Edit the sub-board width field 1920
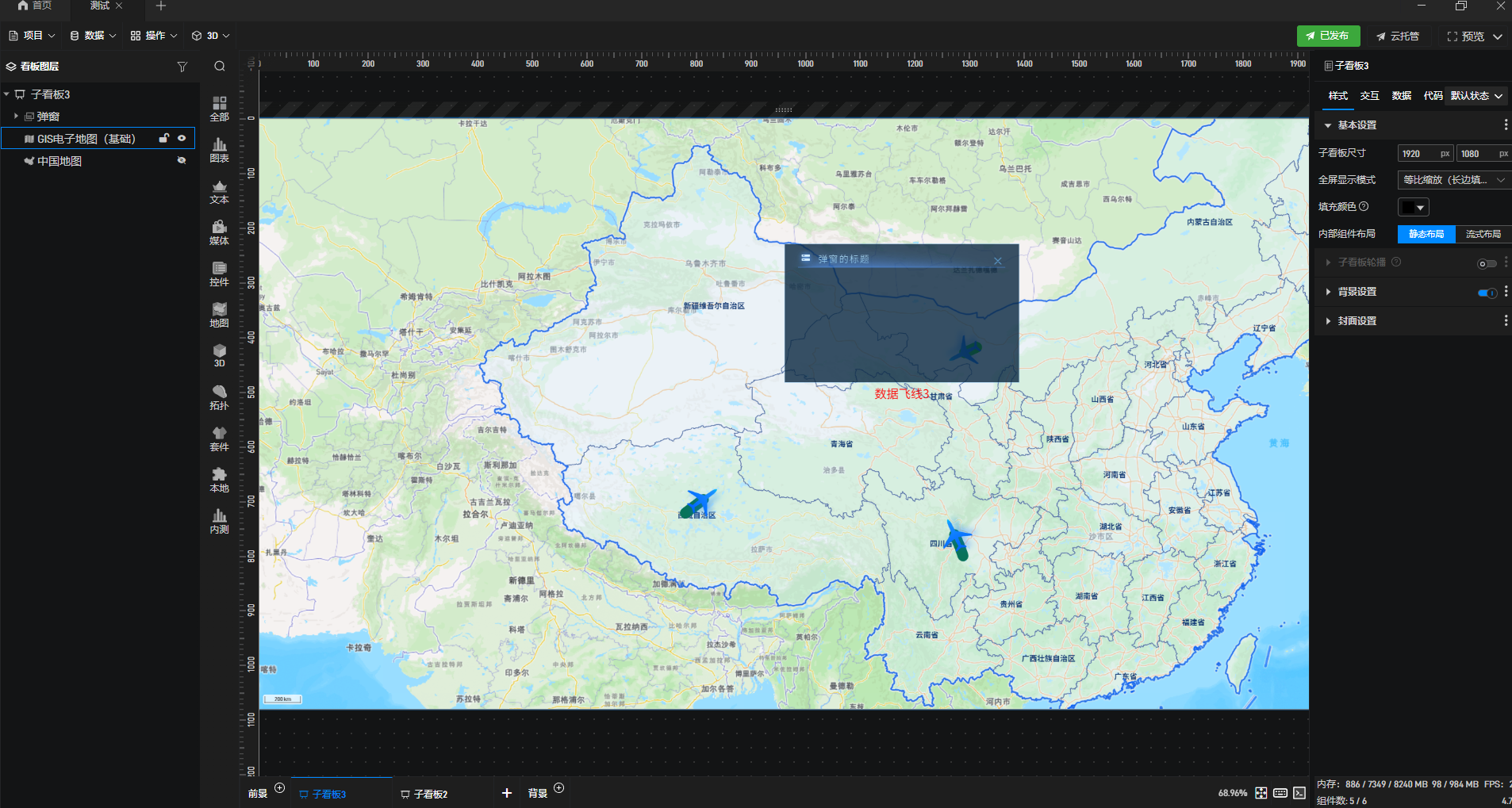 click(1425, 154)
